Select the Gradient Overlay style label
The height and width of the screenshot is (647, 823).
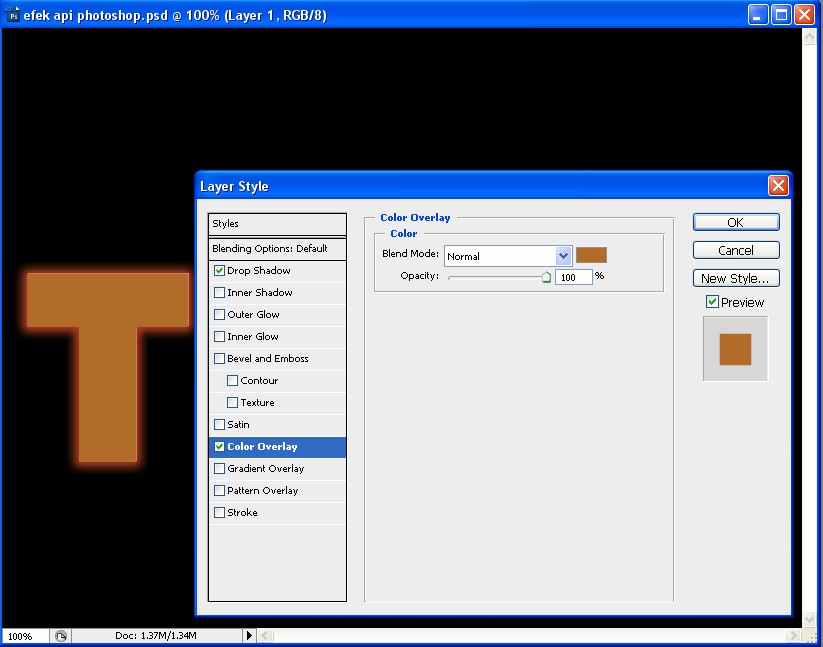click(x=266, y=469)
